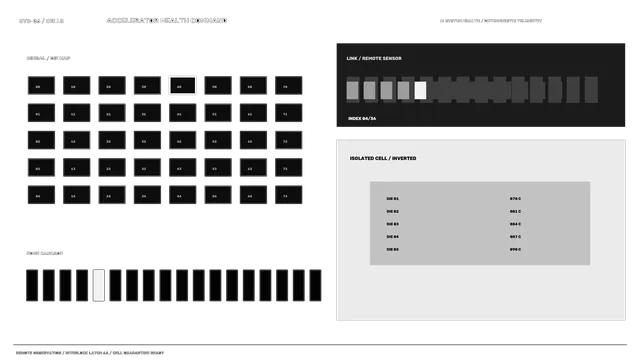Select the DIE 04 row label
640x360 pixels.
click(x=393, y=237)
